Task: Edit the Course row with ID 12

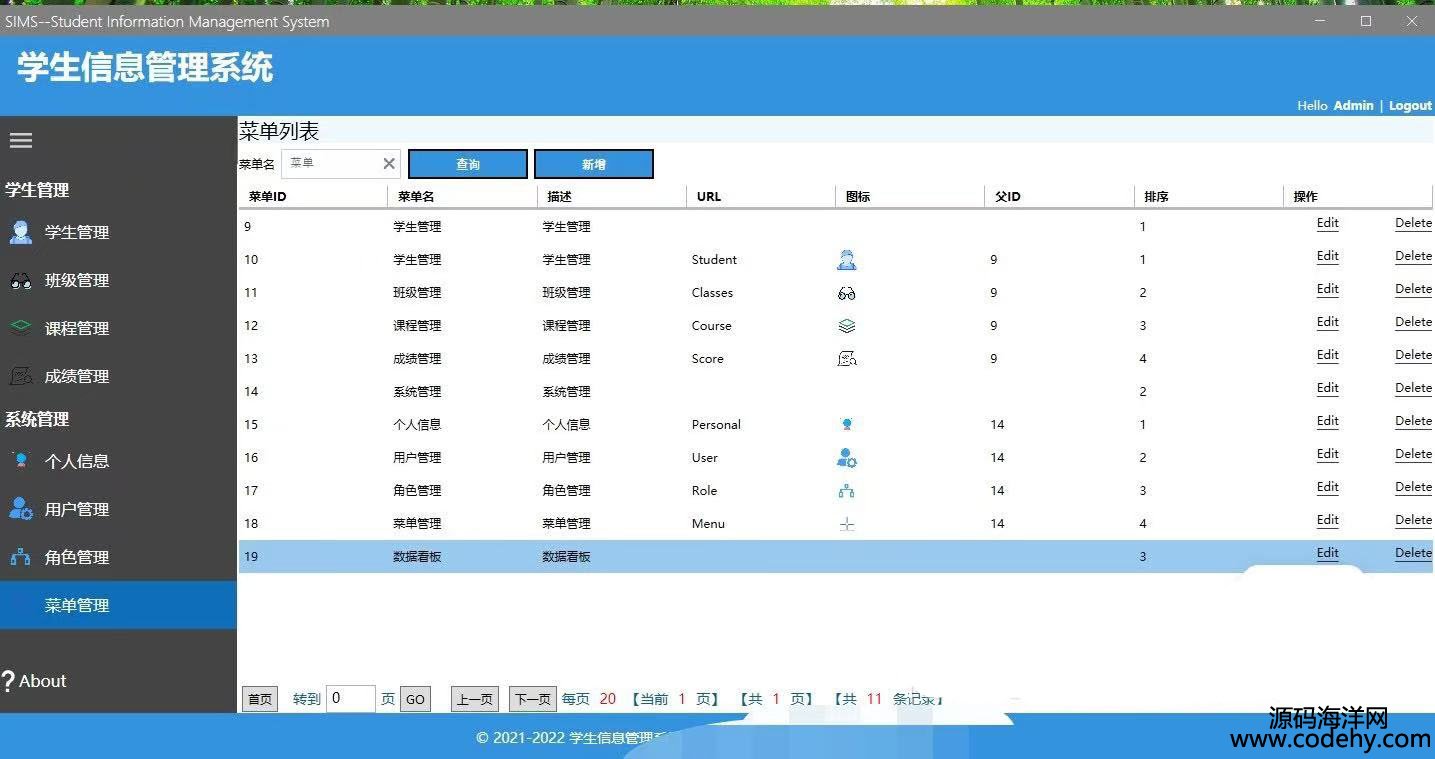Action: tap(1327, 323)
